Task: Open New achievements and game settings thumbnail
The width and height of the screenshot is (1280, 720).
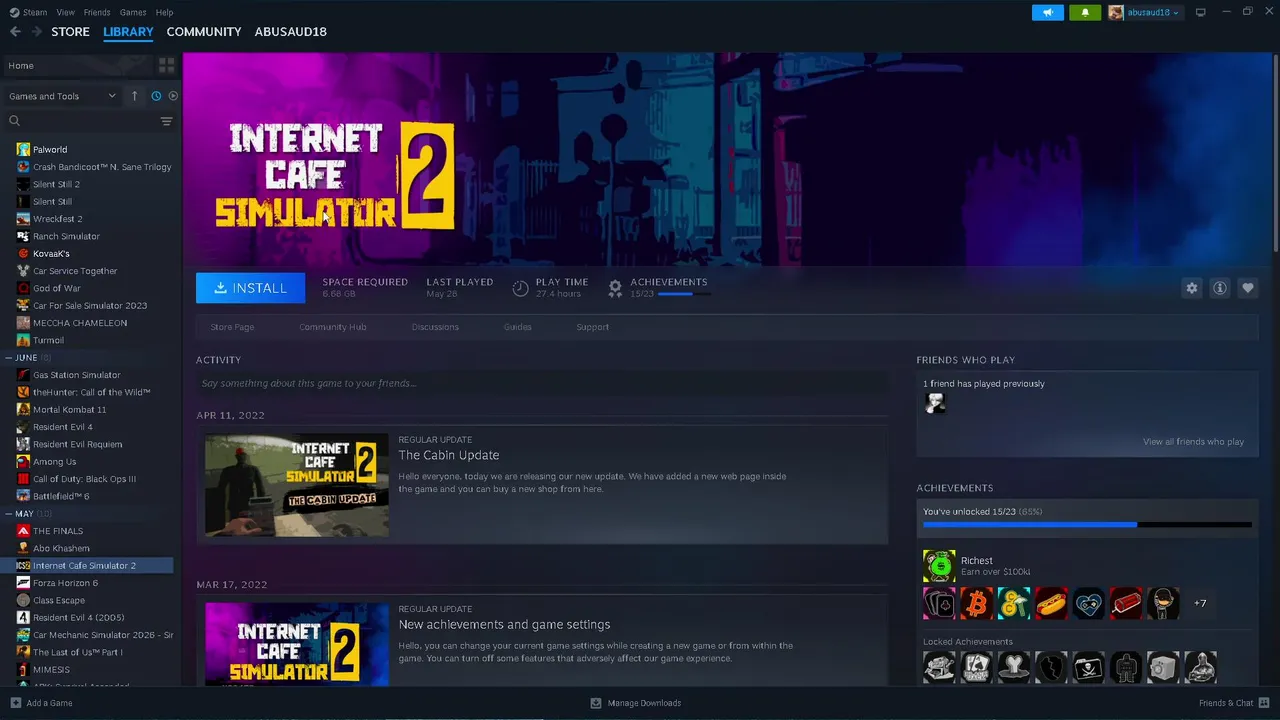Action: coord(296,644)
